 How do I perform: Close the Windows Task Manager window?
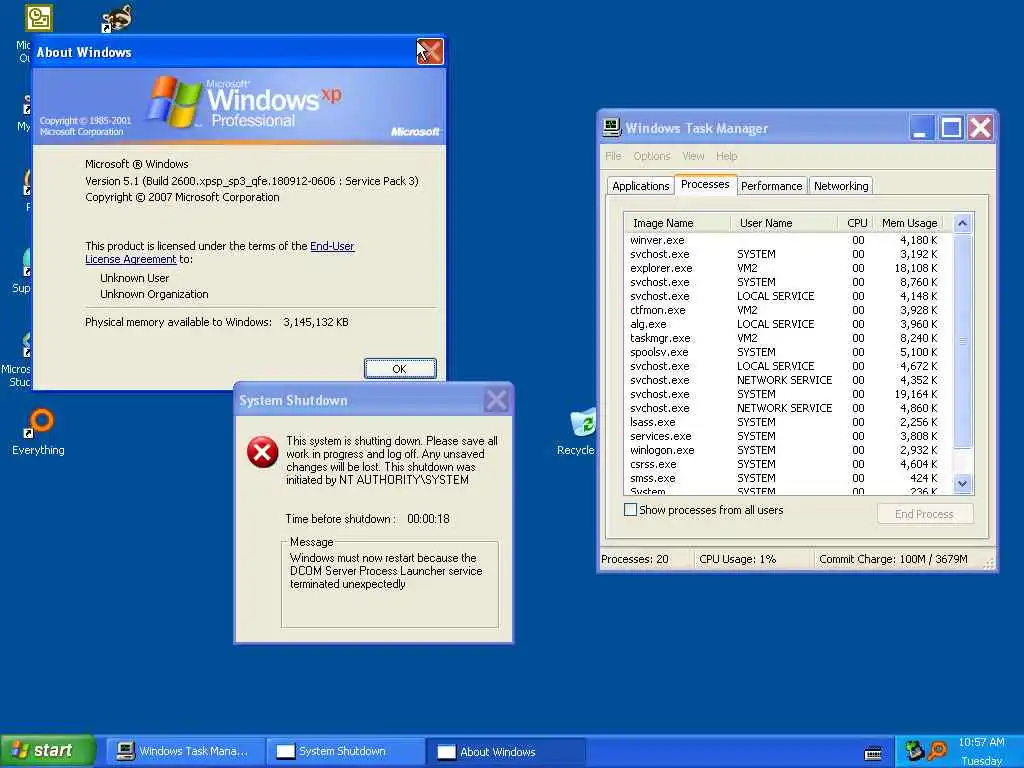click(980, 128)
